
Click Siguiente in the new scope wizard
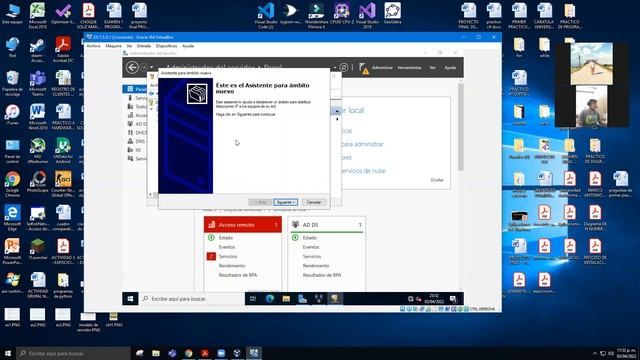pos(285,202)
